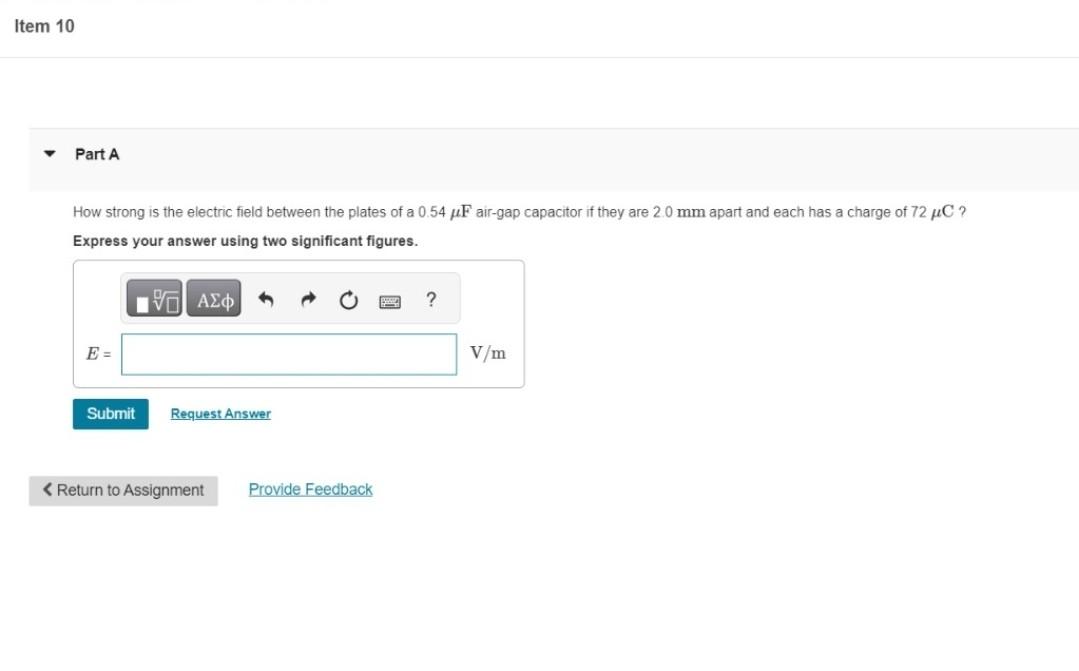The image size is (1079, 671).
Task: Toggle the Part A disclosure arrow closed
Action: click(47, 154)
